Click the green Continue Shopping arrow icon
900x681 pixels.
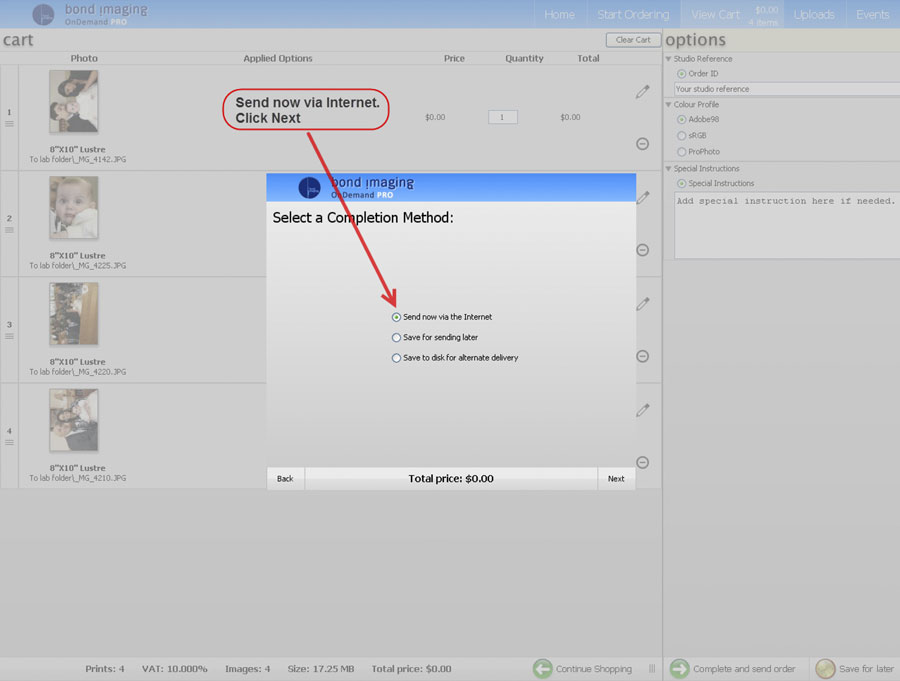pyautogui.click(x=542, y=669)
